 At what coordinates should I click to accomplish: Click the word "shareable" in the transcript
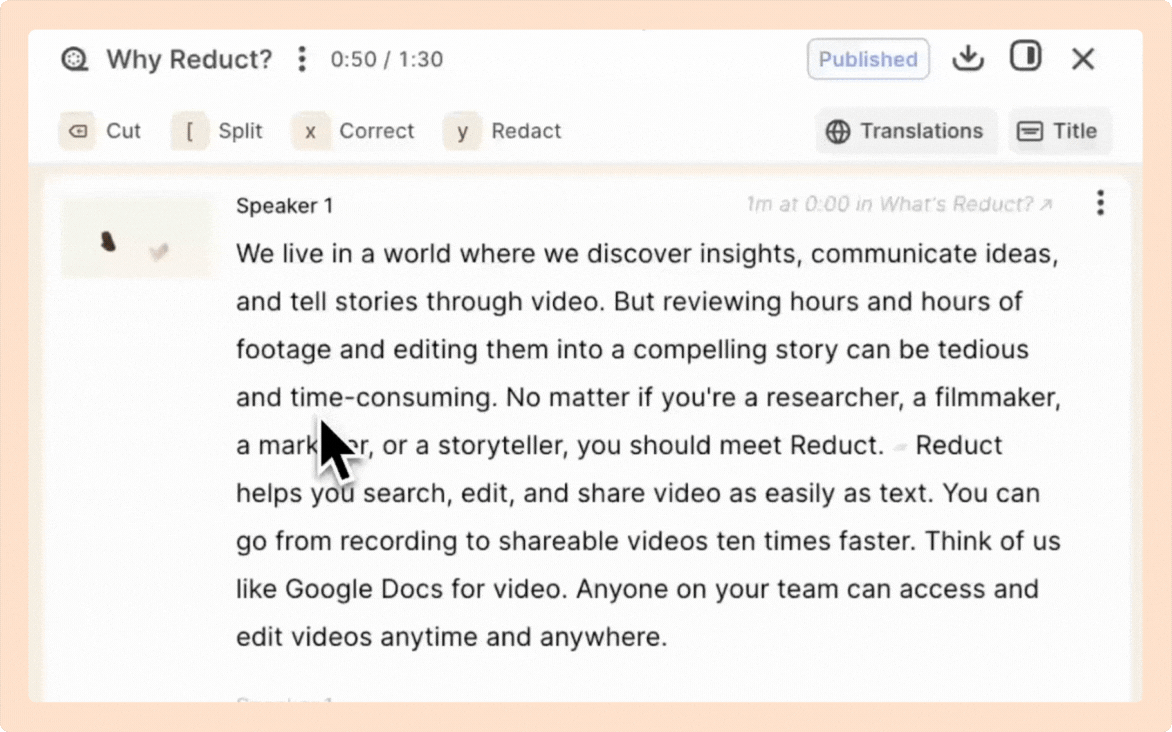tap(556, 541)
